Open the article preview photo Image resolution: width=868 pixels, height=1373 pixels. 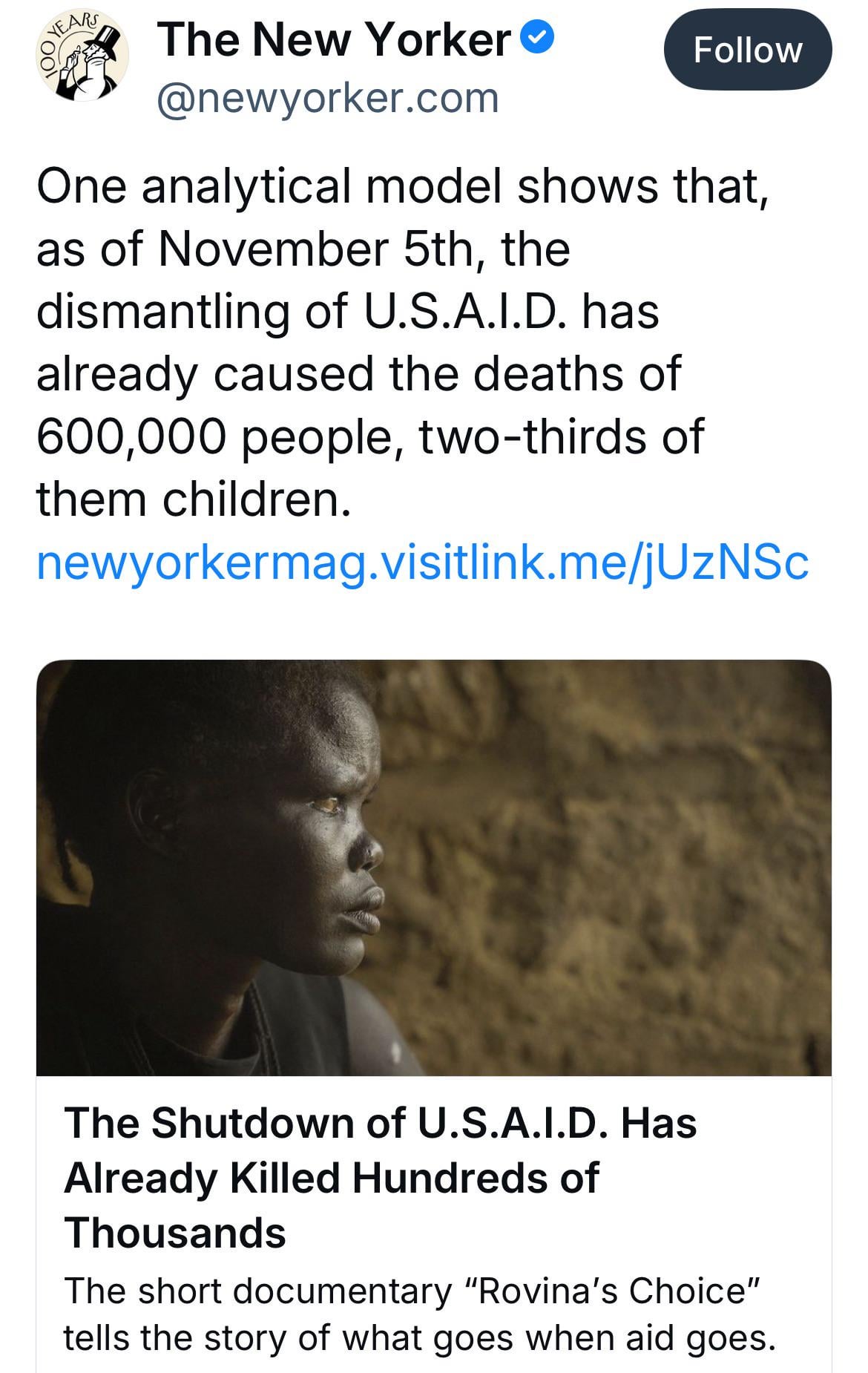click(433, 867)
